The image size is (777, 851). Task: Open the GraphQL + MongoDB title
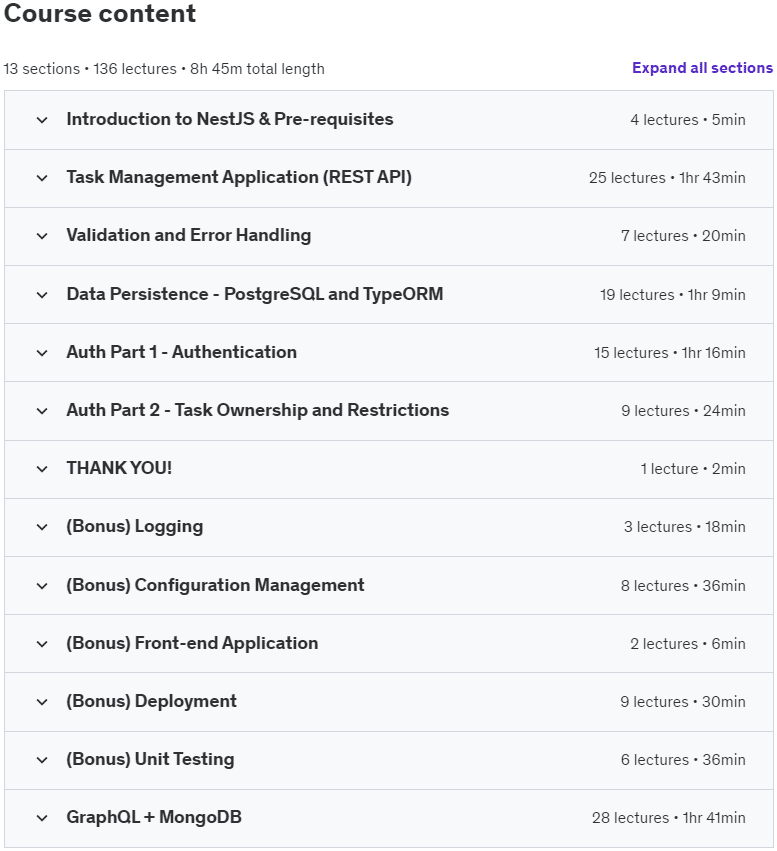(x=154, y=817)
